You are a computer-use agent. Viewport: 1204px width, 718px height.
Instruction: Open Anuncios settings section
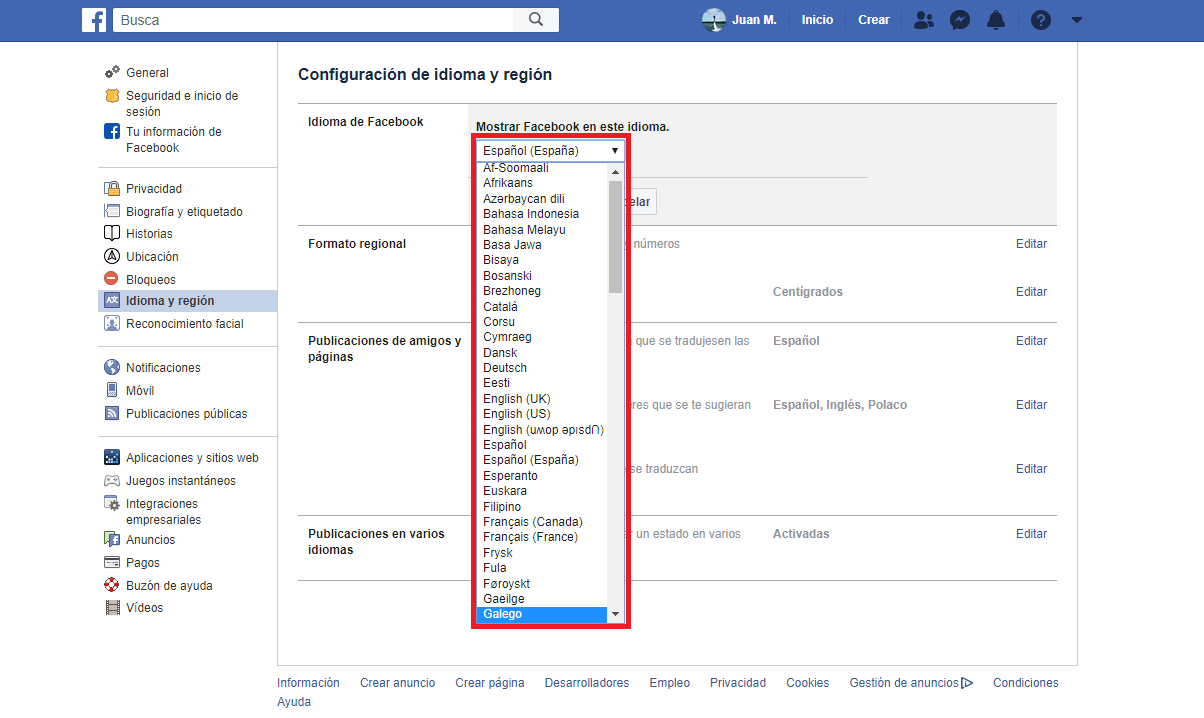tap(150, 540)
